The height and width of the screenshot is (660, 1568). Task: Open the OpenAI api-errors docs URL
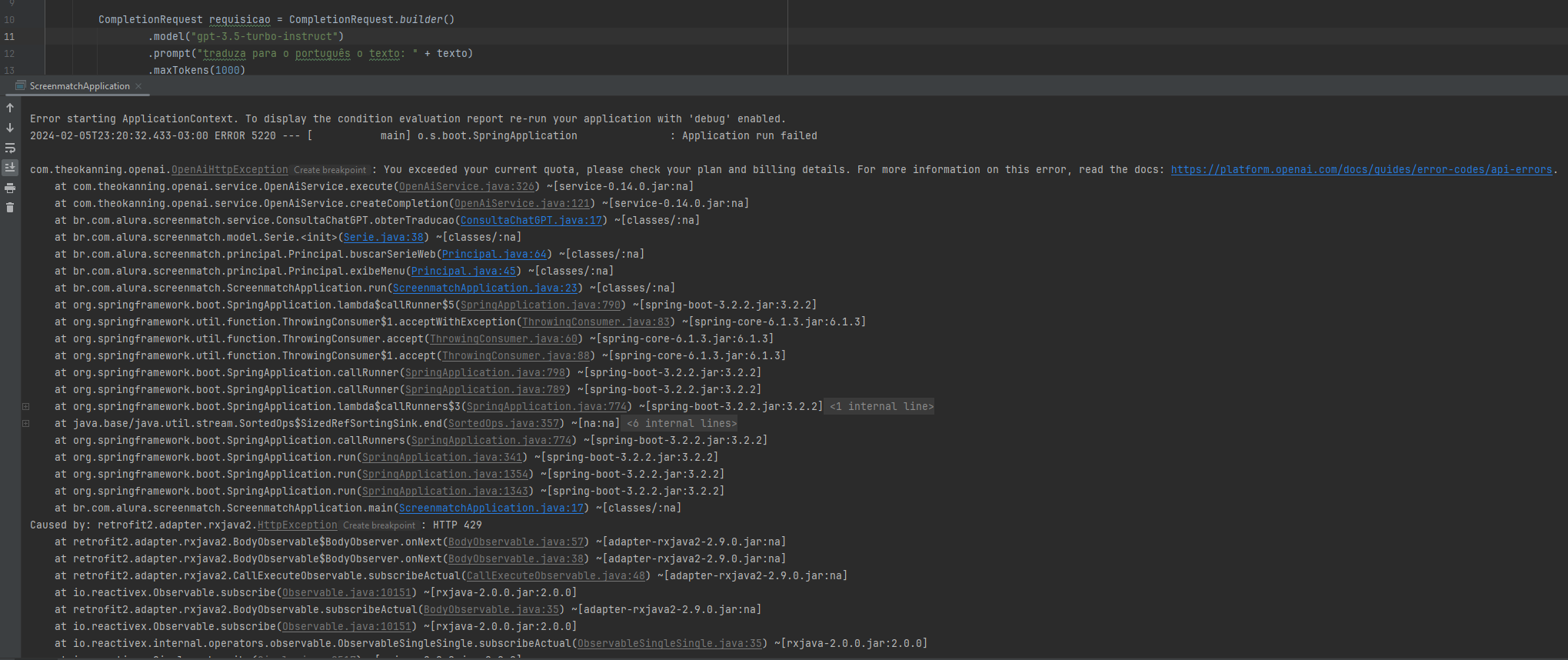point(1361,169)
